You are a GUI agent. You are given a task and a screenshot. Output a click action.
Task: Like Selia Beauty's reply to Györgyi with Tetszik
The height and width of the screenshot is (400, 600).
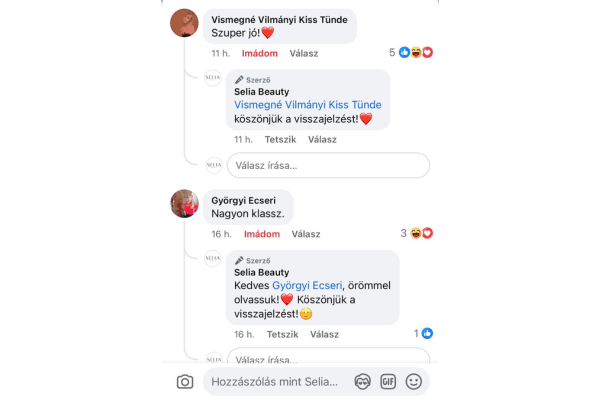tap(282, 335)
